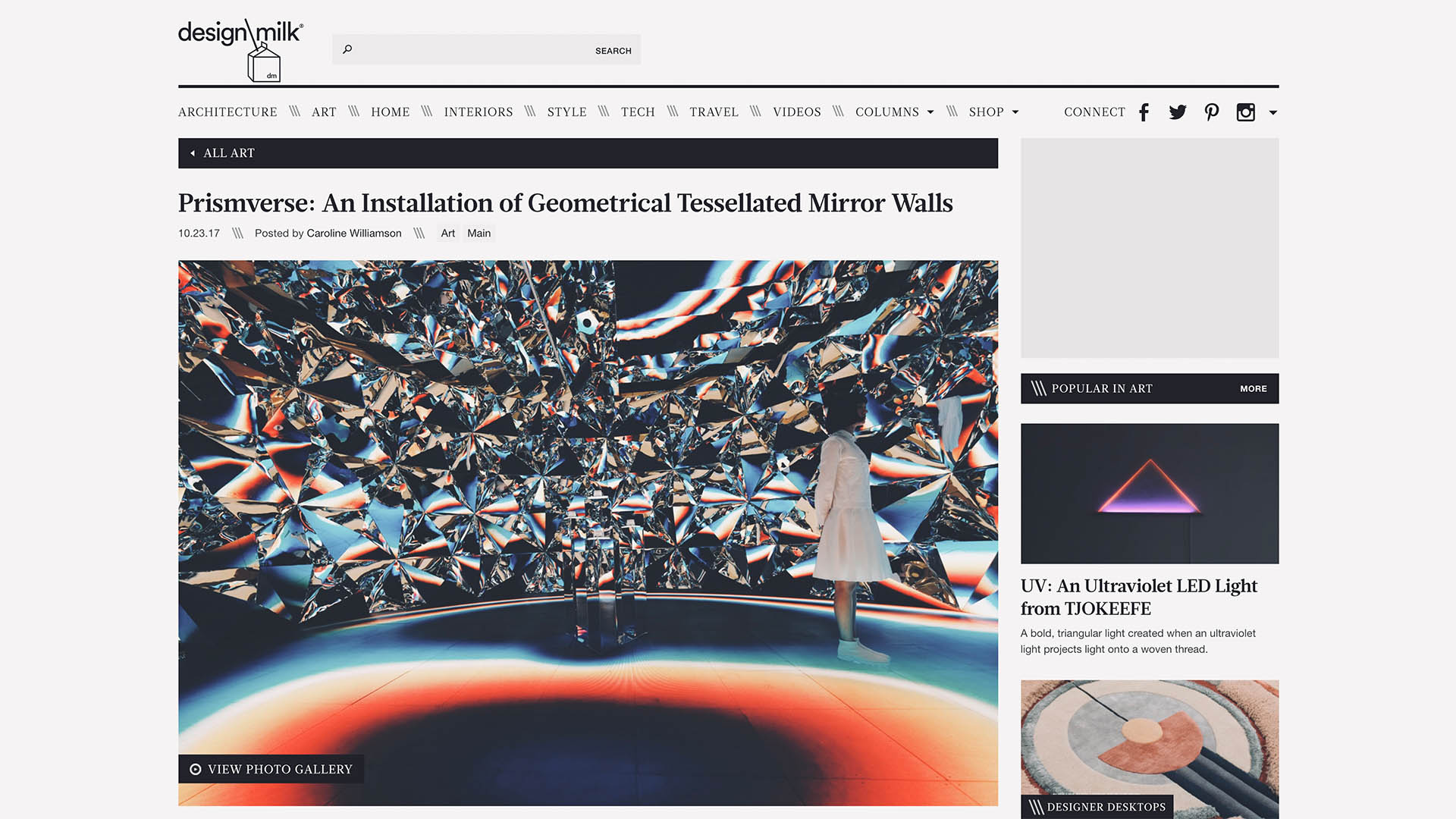Click the Designer Desktops label
The image size is (1456, 819).
pos(1097,807)
